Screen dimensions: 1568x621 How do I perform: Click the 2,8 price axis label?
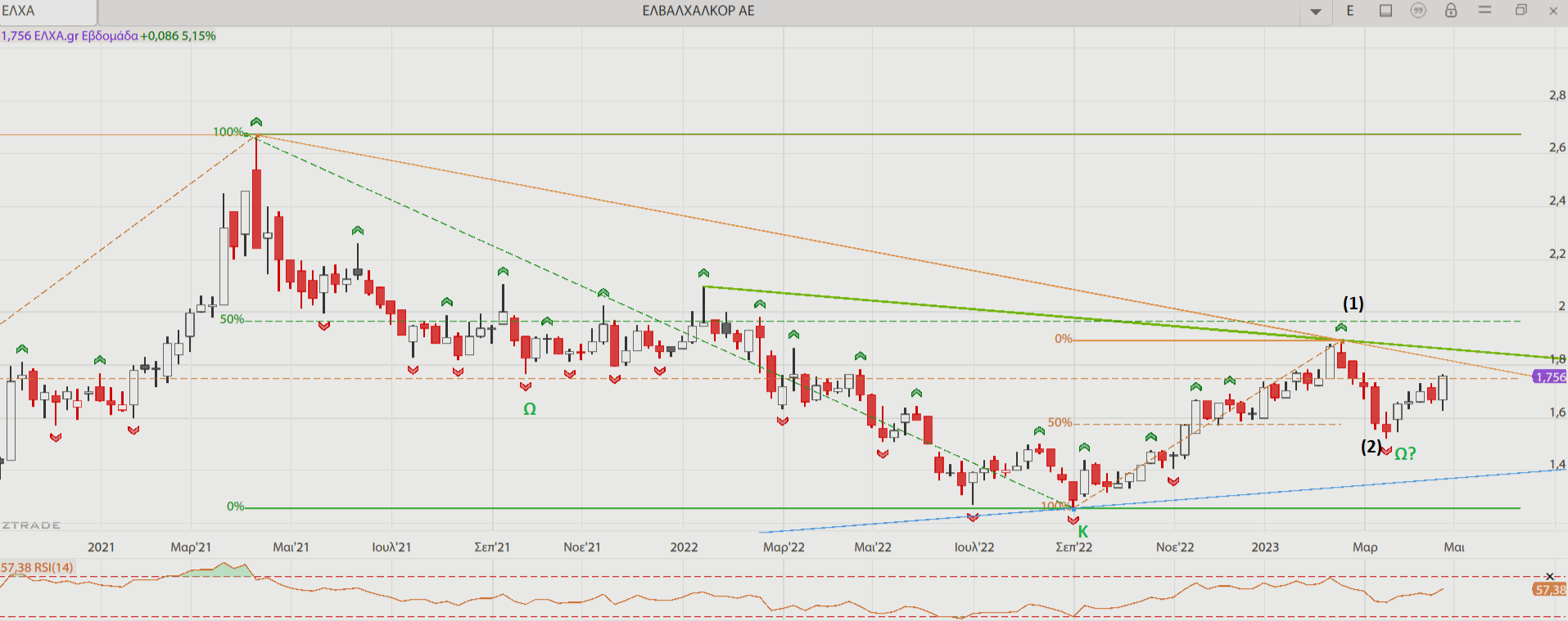tap(1557, 95)
